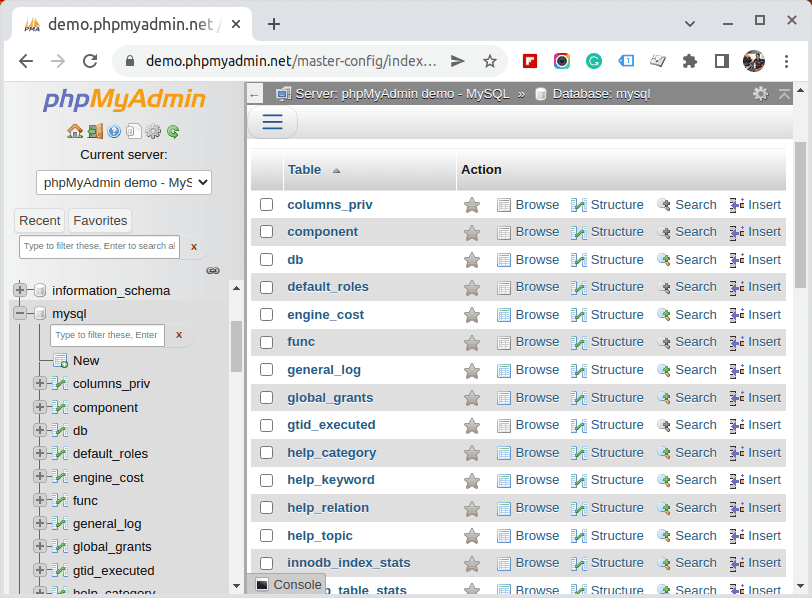Click Flipboard extension icon in browser toolbar

[530, 61]
